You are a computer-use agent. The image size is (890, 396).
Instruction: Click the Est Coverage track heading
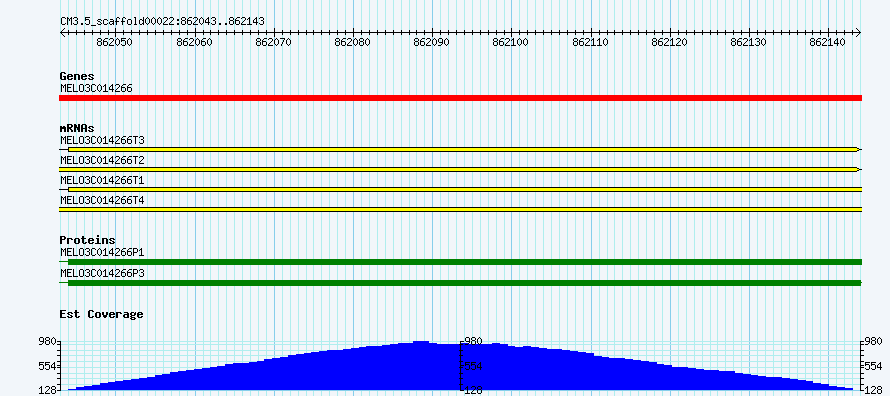coord(102,314)
